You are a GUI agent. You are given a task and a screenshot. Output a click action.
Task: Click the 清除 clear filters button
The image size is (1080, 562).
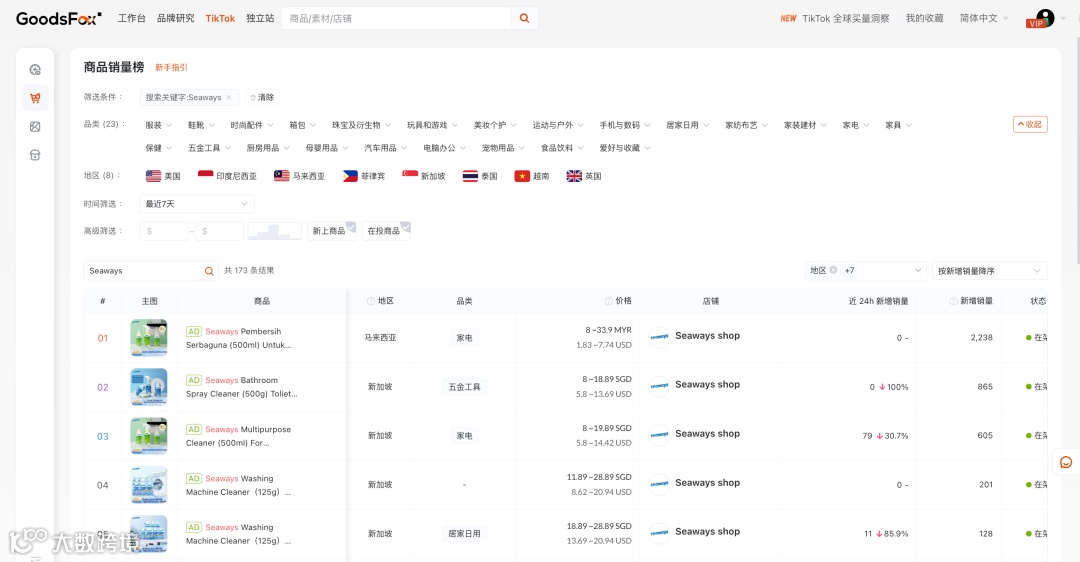262,97
